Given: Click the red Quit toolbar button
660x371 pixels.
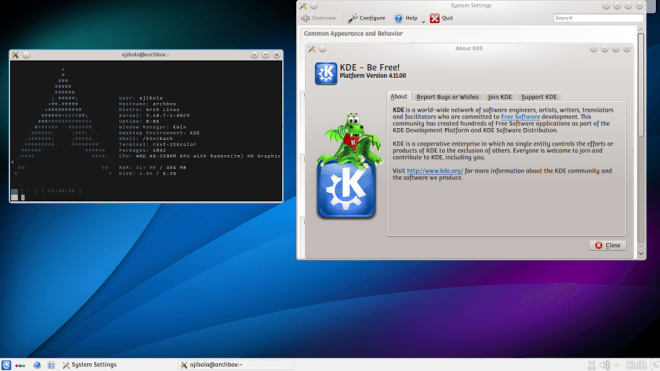Looking at the screenshot, I should (x=441, y=18).
